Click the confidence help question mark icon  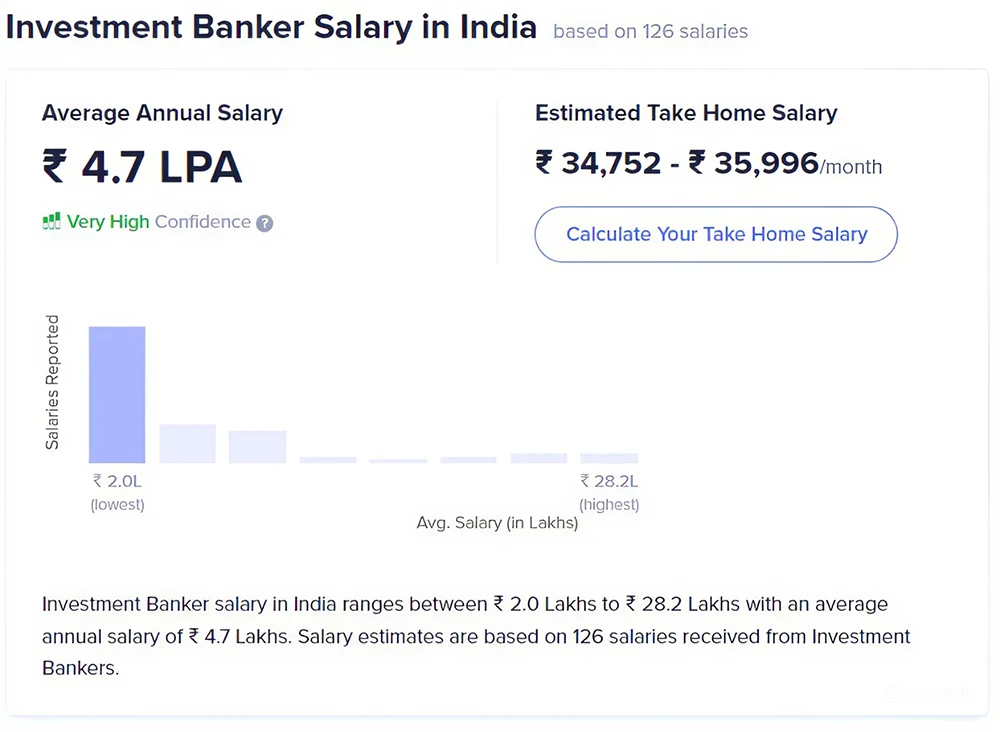point(264,223)
